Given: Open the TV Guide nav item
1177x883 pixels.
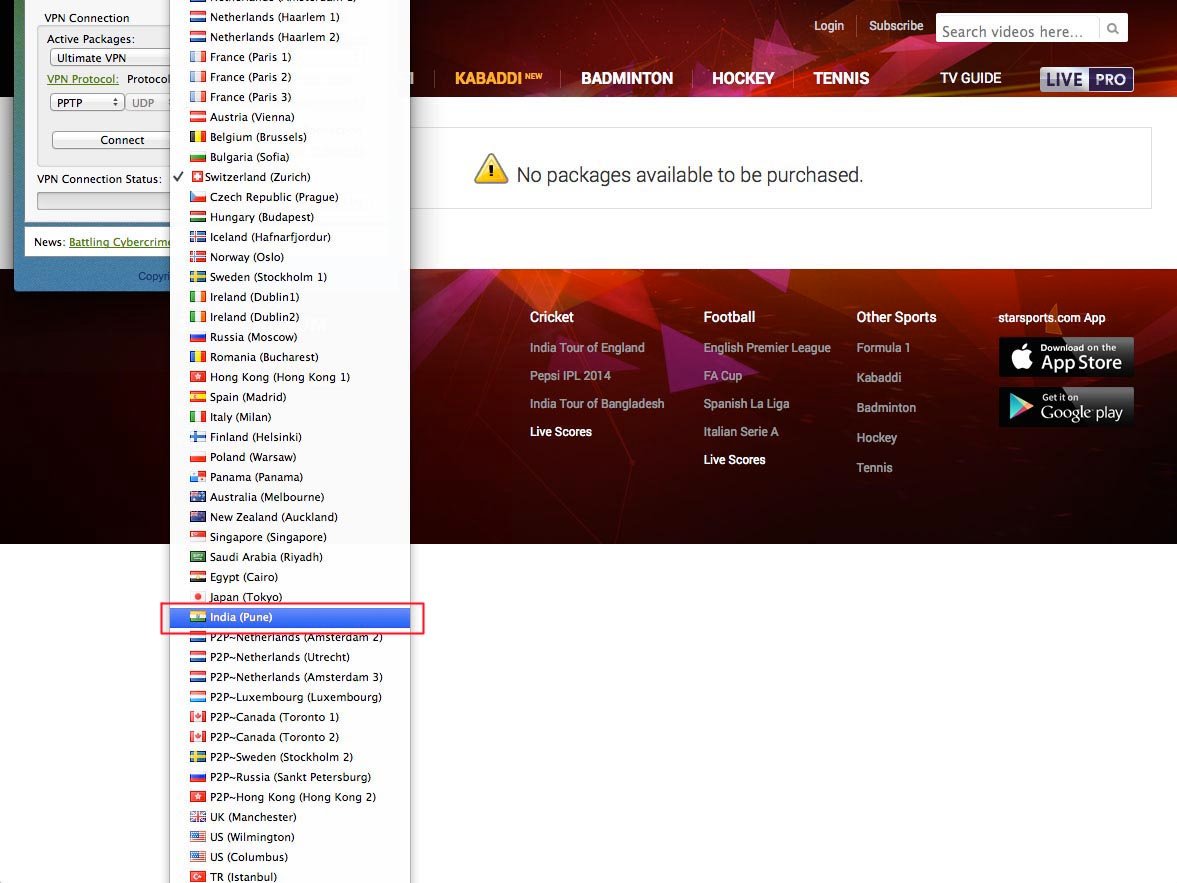Looking at the screenshot, I should (x=970, y=78).
